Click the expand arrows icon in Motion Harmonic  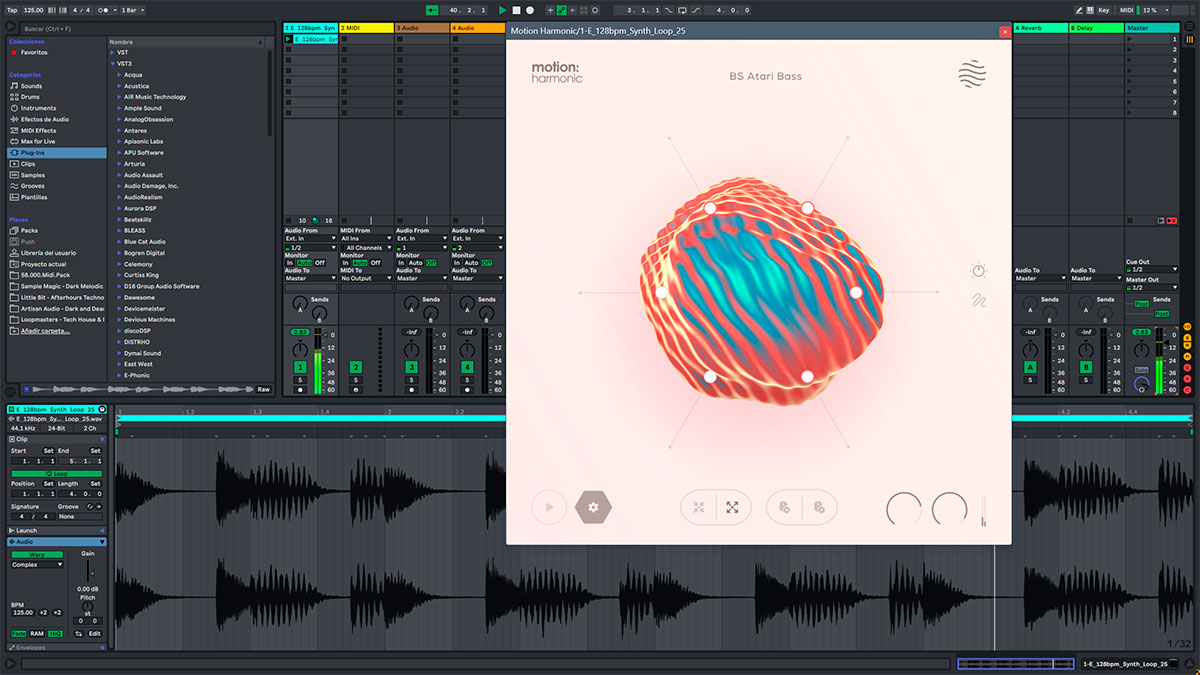pos(732,507)
